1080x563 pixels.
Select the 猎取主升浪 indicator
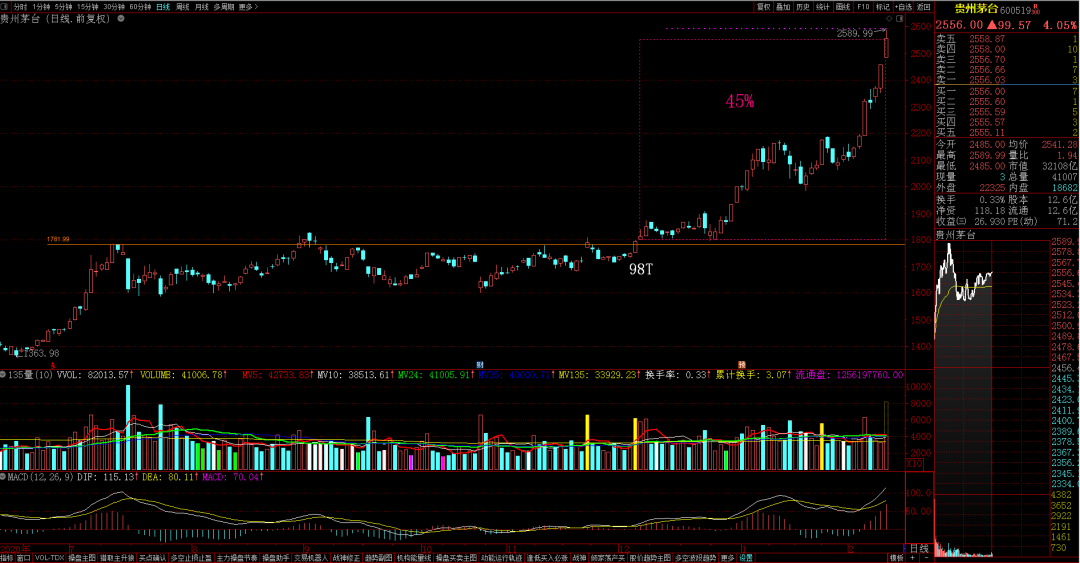pyautogui.click(x=117, y=557)
